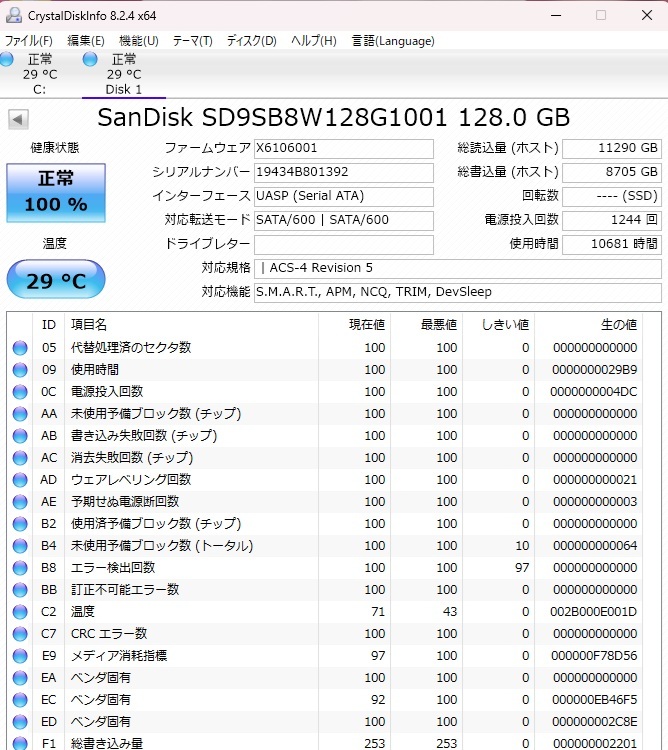Select the Disk 1 drive tab
This screenshot has height=750, width=668.
click(124, 74)
